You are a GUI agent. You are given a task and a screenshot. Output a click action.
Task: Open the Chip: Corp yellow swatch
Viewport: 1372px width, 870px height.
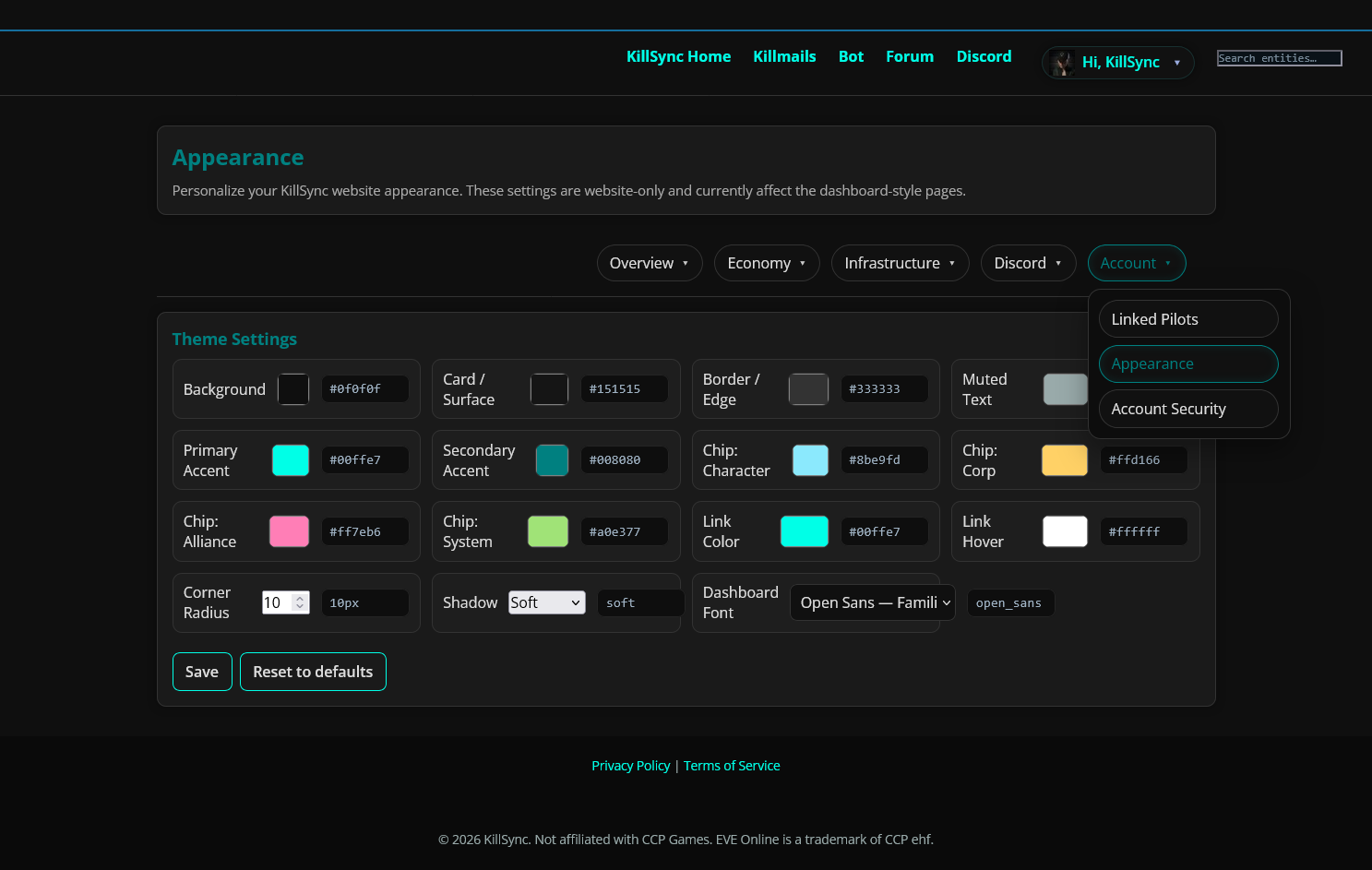(1064, 460)
